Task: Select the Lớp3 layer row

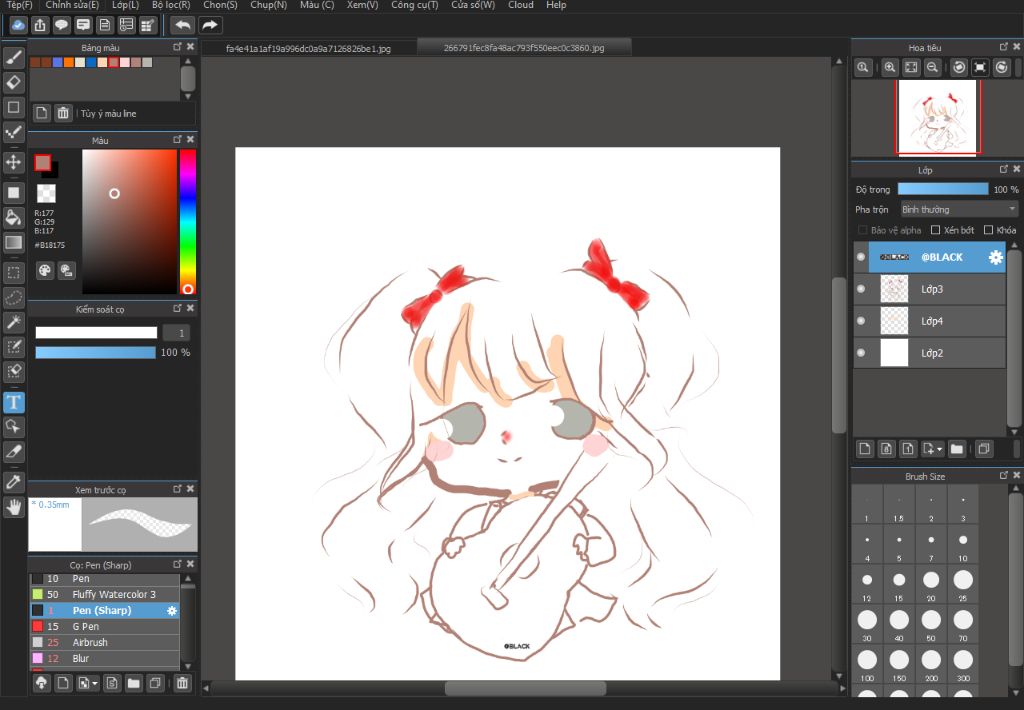Action: [930, 289]
